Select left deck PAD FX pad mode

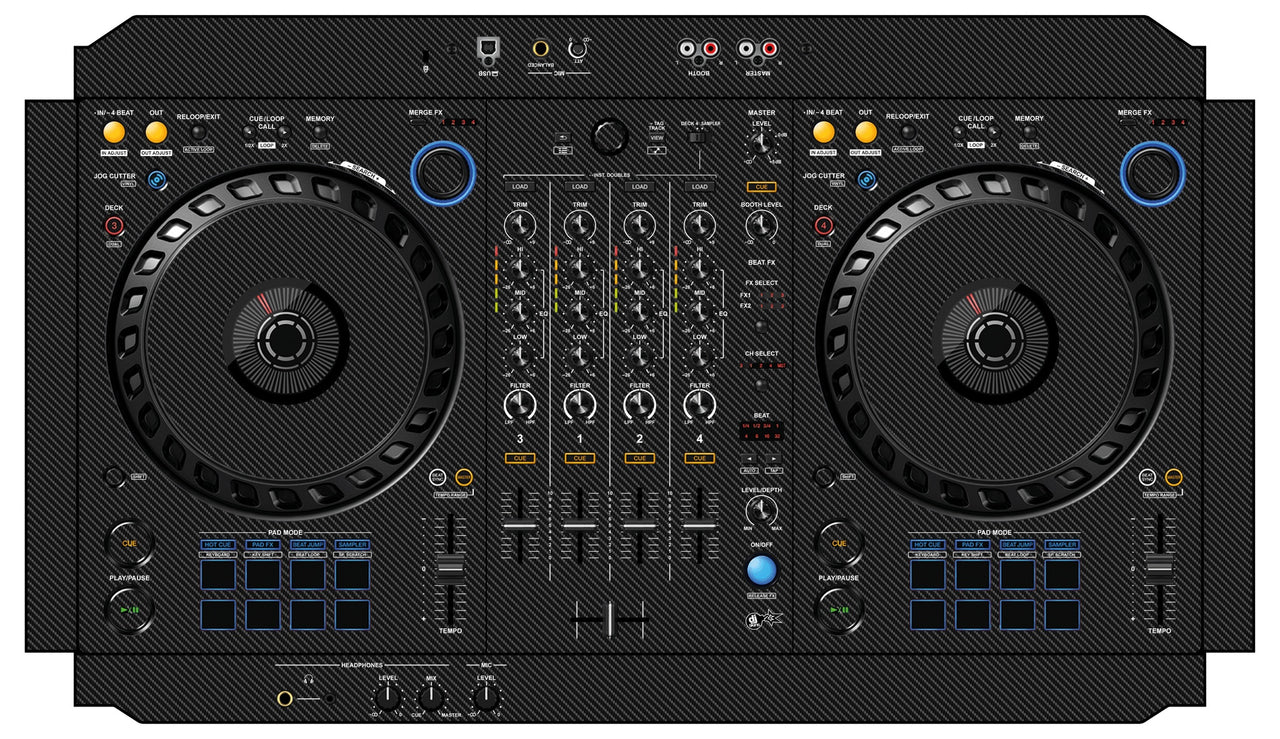pyautogui.click(x=263, y=545)
